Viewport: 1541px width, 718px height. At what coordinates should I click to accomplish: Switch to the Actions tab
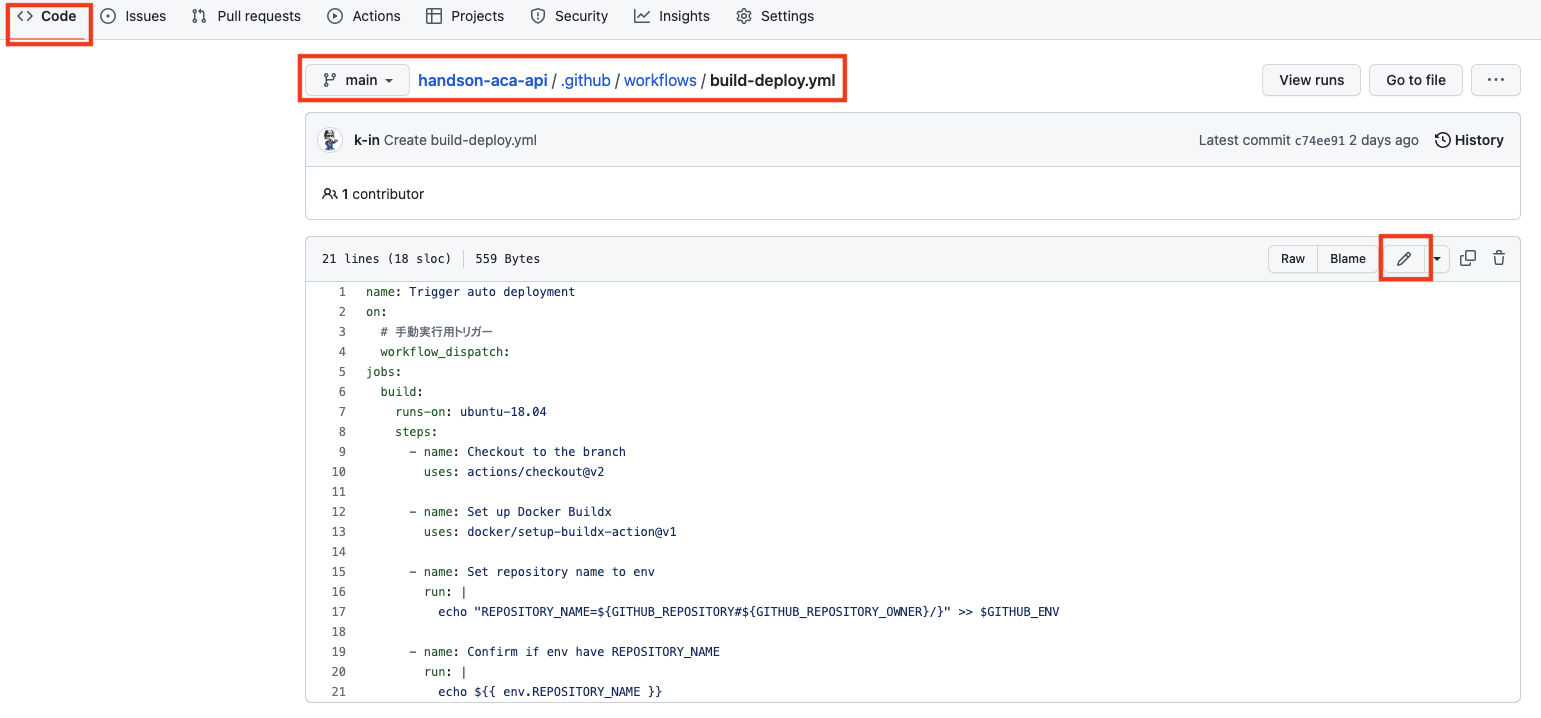click(x=364, y=16)
